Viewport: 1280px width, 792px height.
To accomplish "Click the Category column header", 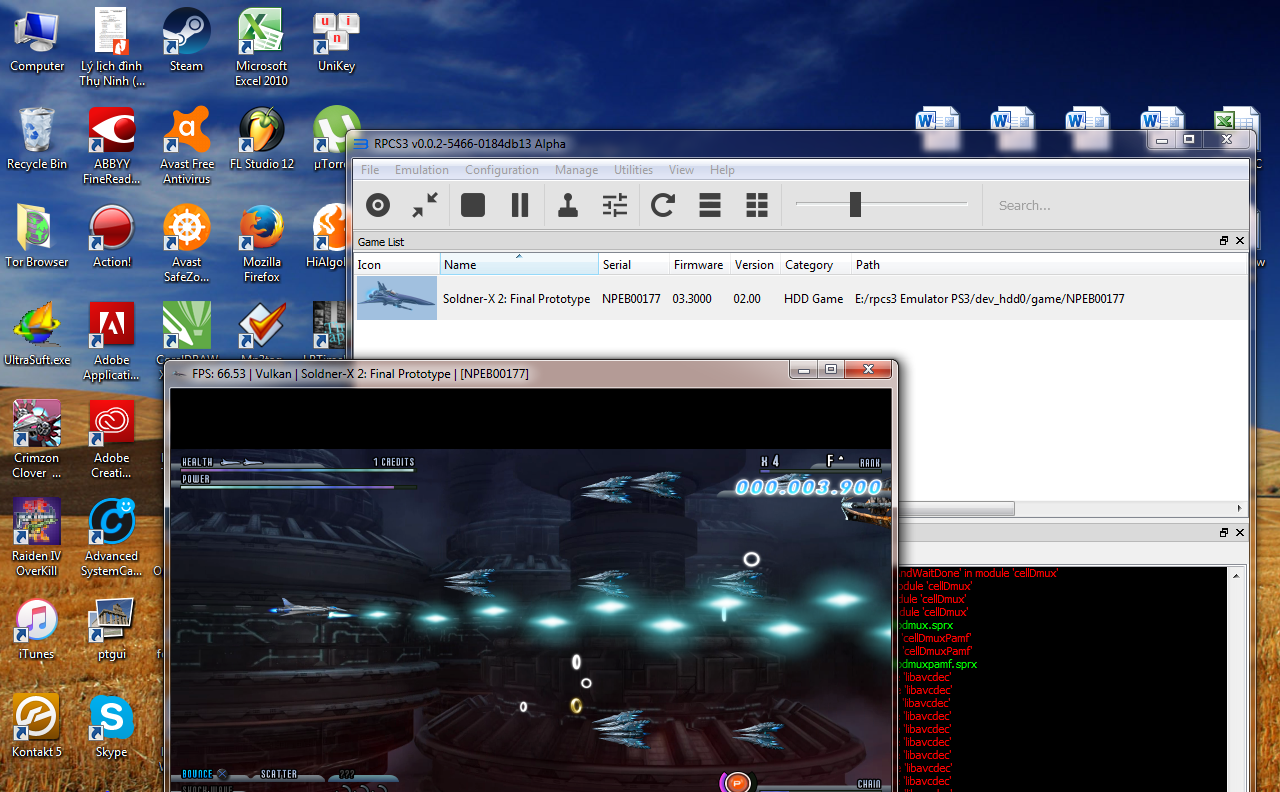I will 809,265.
